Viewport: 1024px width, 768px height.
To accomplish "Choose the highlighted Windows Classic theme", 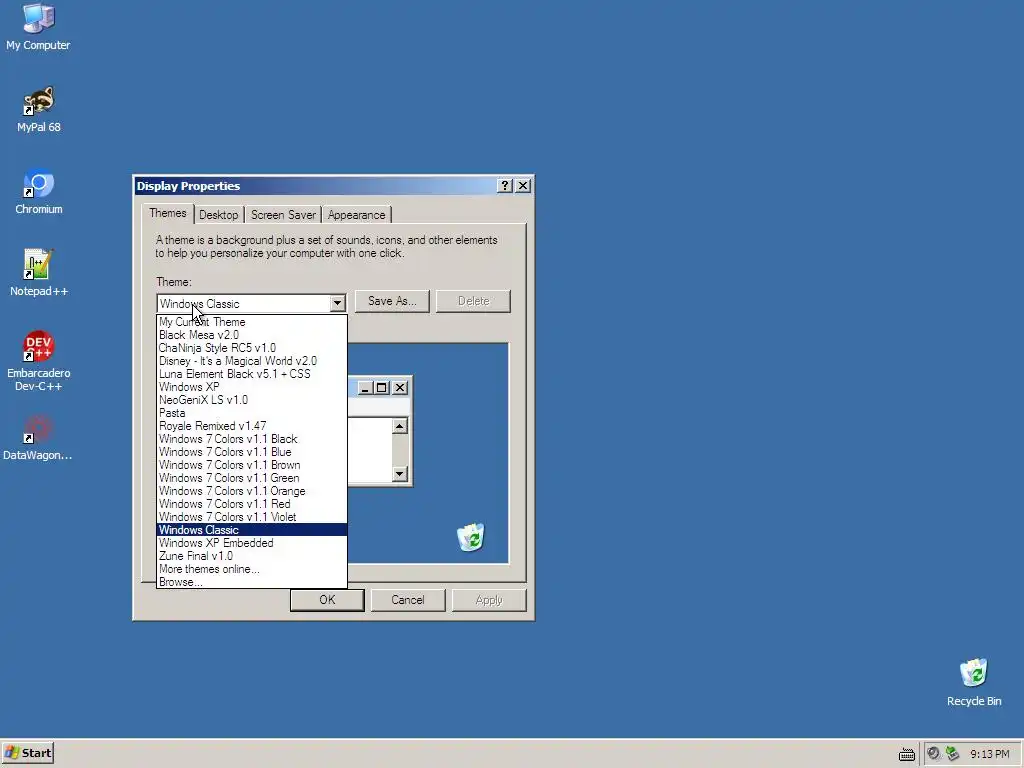I will [x=252, y=530].
